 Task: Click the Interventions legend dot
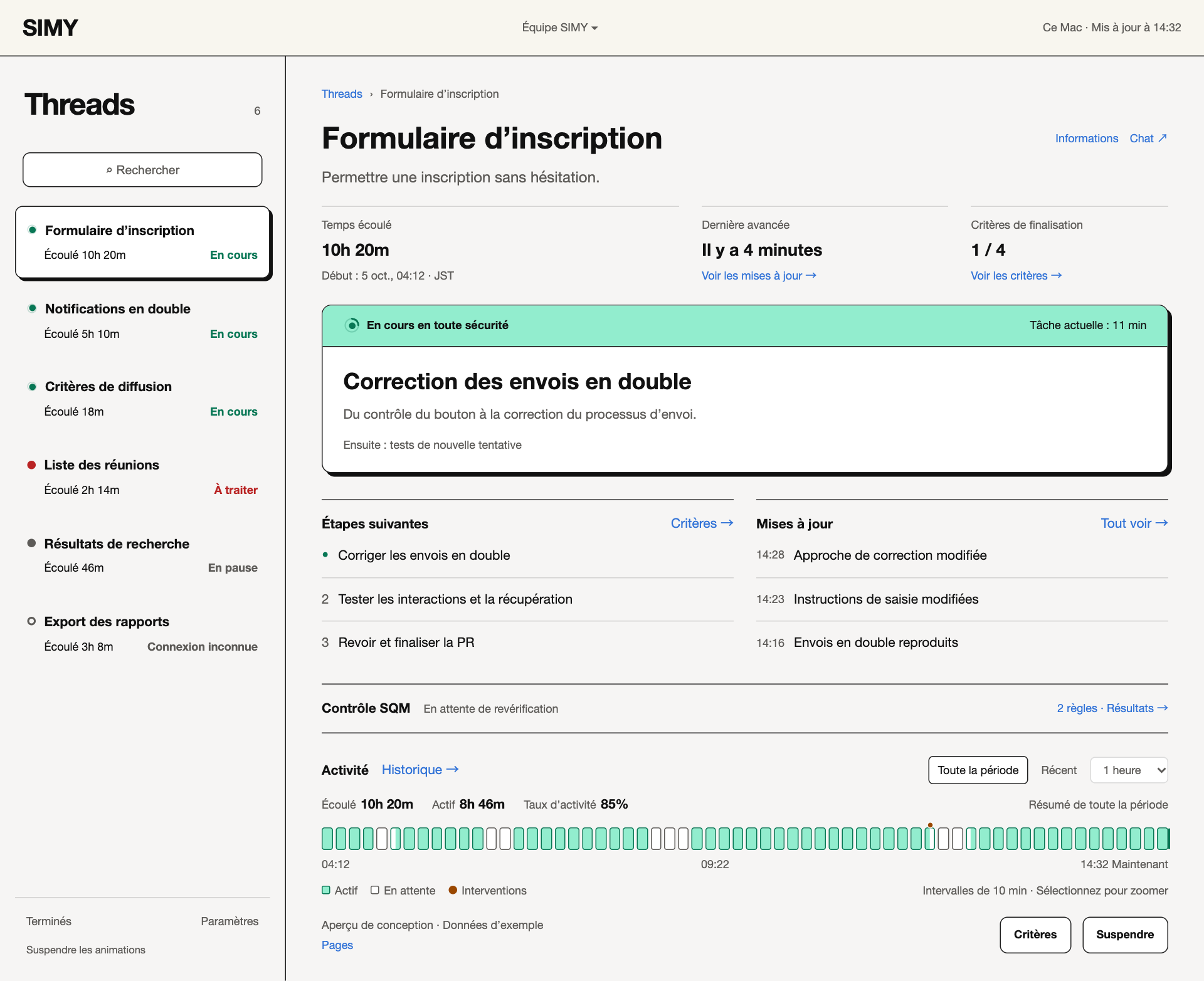click(x=453, y=890)
